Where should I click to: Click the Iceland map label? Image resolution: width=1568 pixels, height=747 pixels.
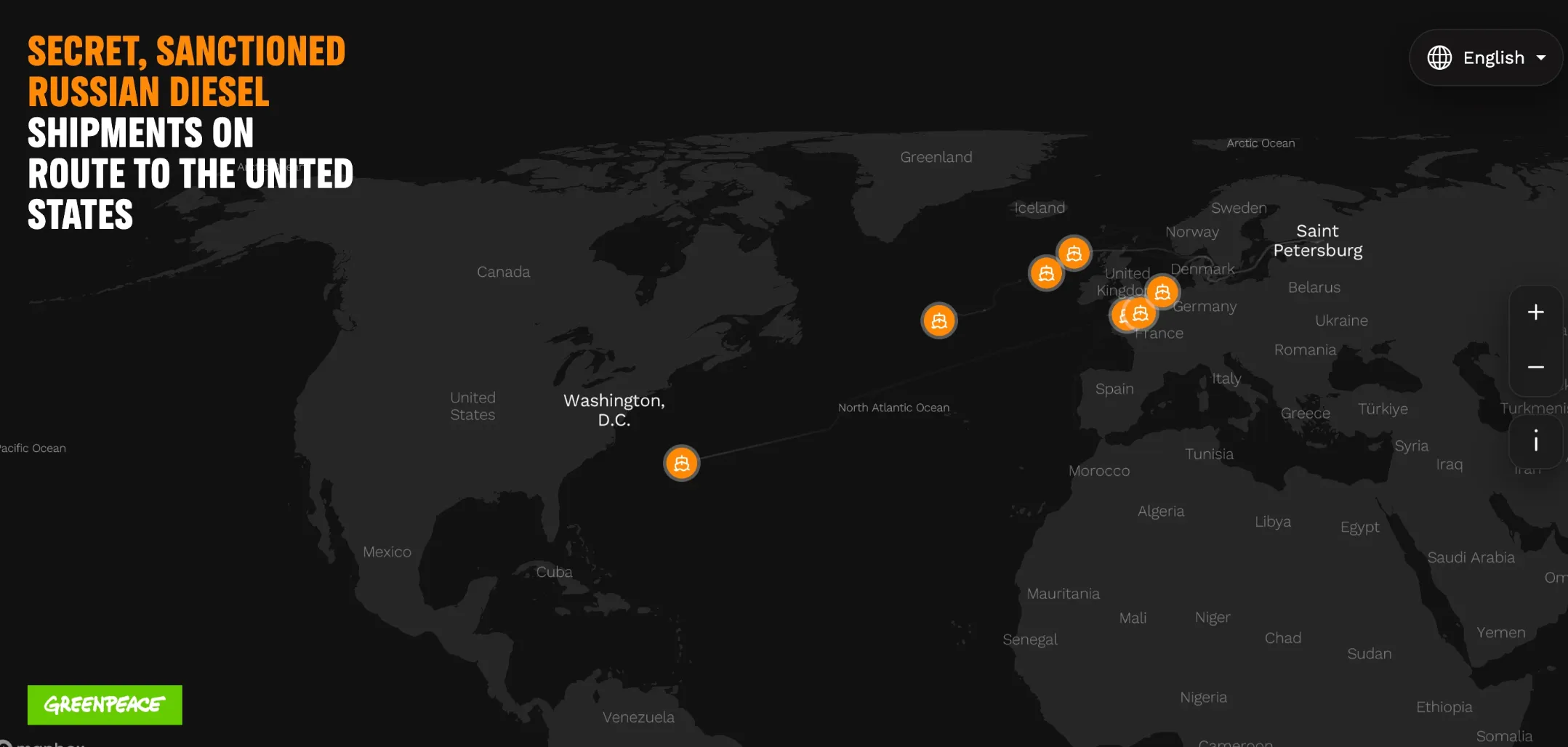[1040, 208]
